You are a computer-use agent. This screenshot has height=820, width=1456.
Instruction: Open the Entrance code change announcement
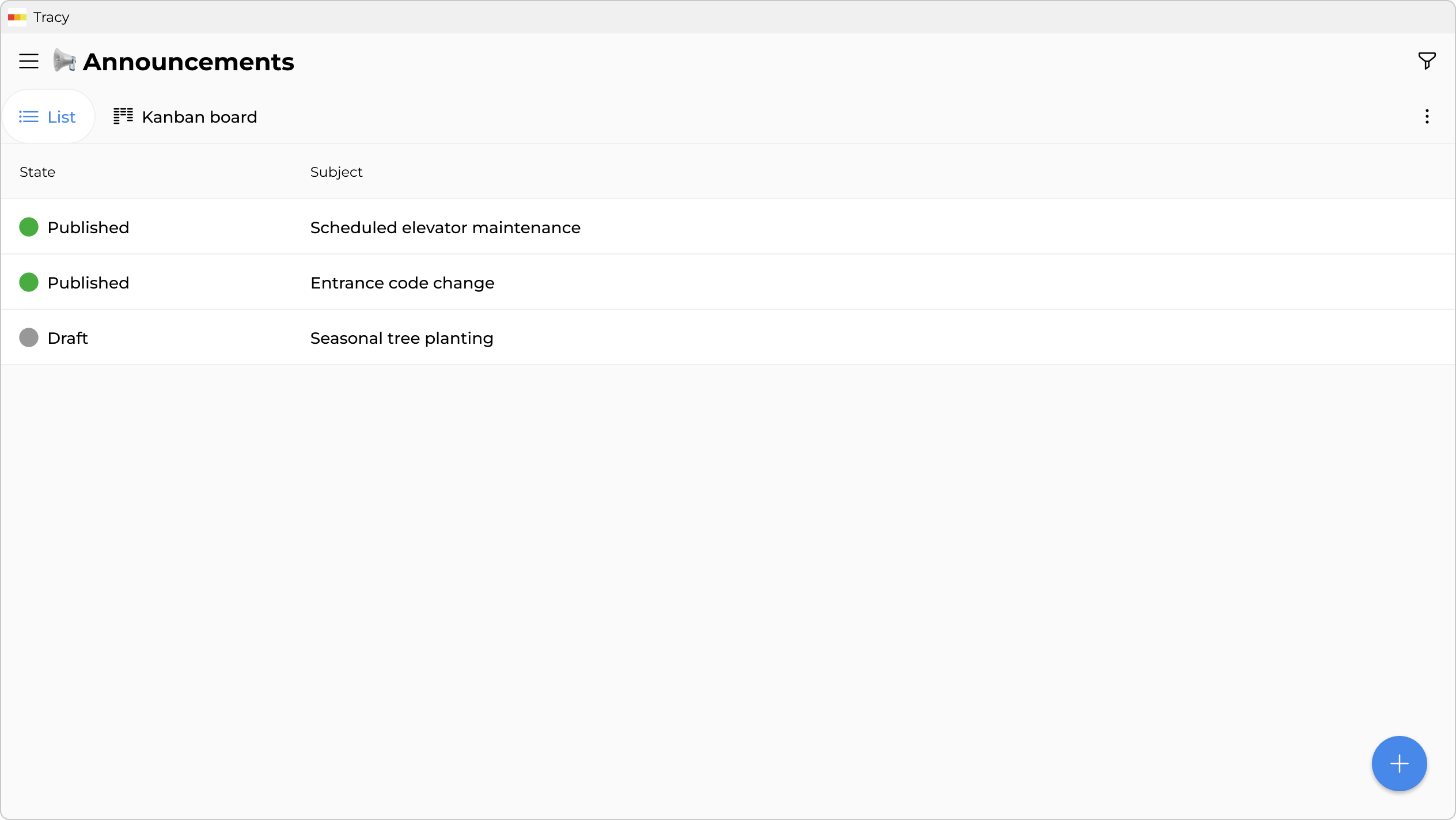click(x=402, y=282)
